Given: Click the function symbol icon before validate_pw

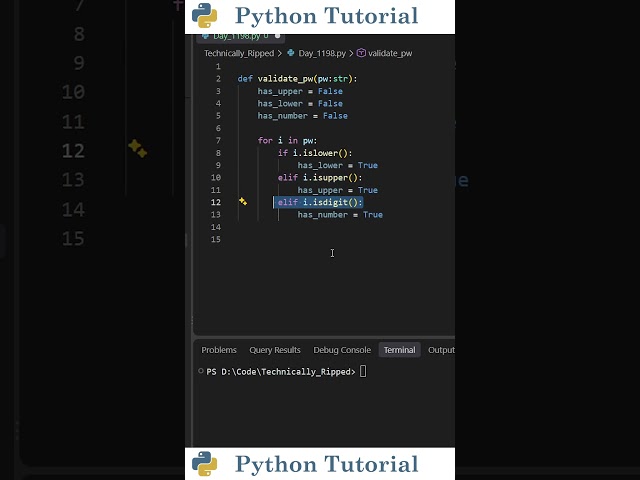Looking at the screenshot, I should (x=361, y=53).
